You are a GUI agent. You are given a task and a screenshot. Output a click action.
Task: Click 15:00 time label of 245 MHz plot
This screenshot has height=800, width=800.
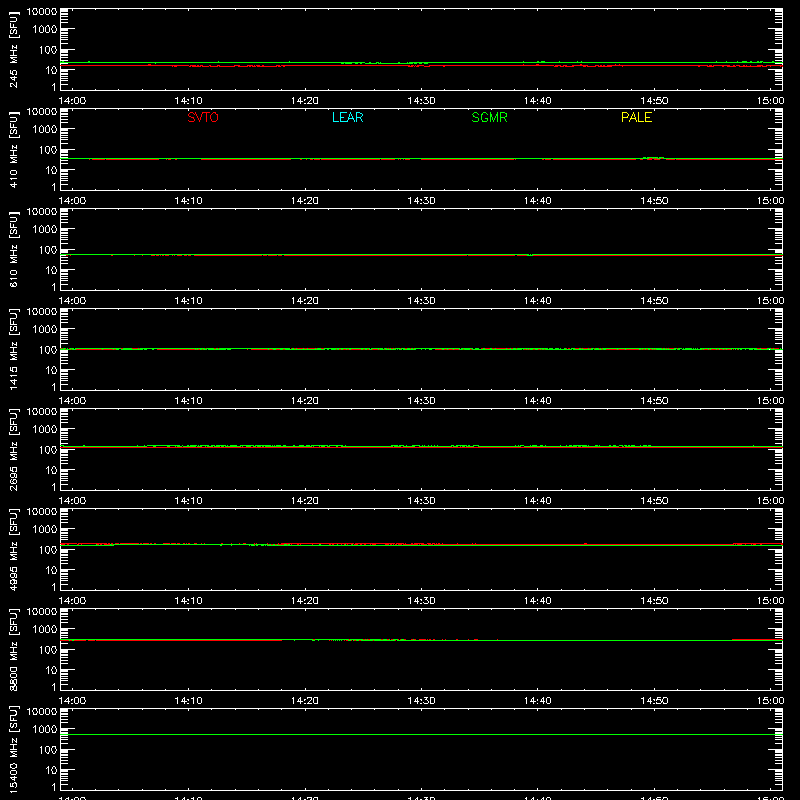(x=770, y=101)
